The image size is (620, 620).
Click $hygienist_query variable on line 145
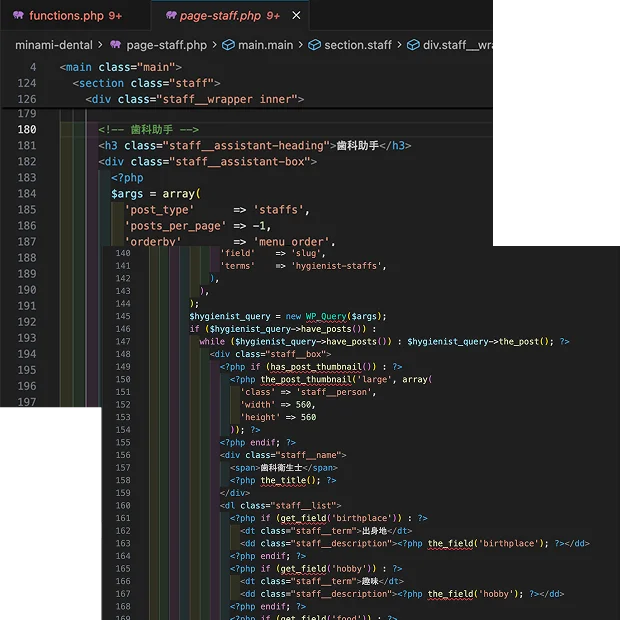pyautogui.click(x=230, y=316)
